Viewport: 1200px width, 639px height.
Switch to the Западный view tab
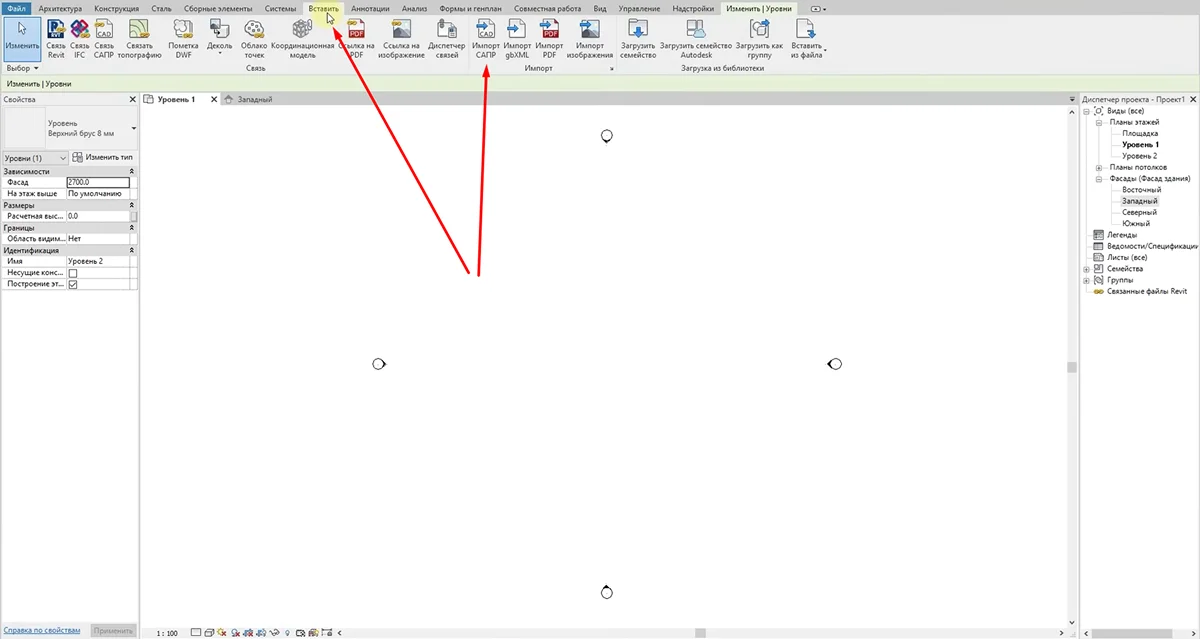(254, 99)
